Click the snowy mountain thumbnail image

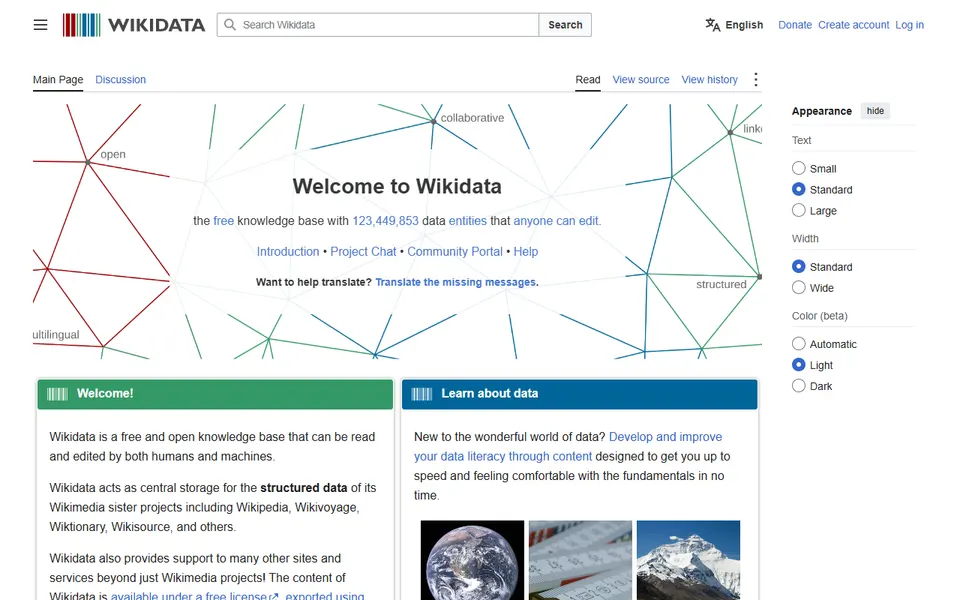point(688,560)
